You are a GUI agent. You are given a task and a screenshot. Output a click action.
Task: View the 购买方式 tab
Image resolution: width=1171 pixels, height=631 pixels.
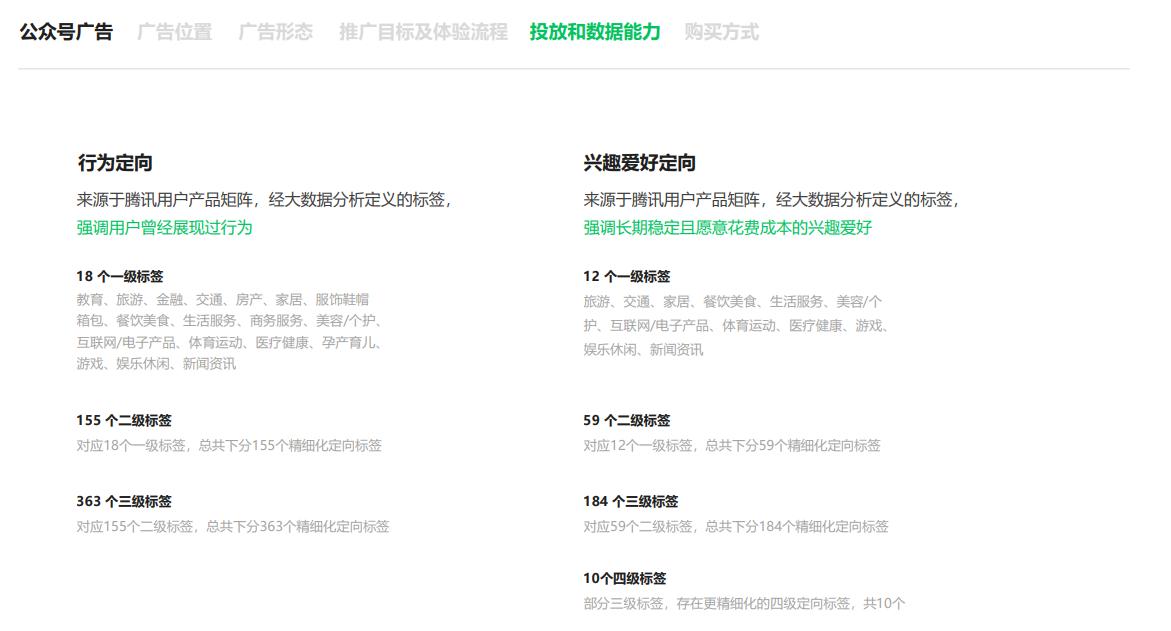[721, 31]
